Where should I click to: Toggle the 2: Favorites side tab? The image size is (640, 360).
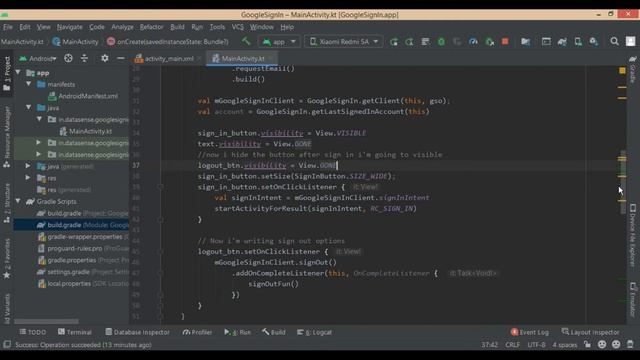point(7,258)
